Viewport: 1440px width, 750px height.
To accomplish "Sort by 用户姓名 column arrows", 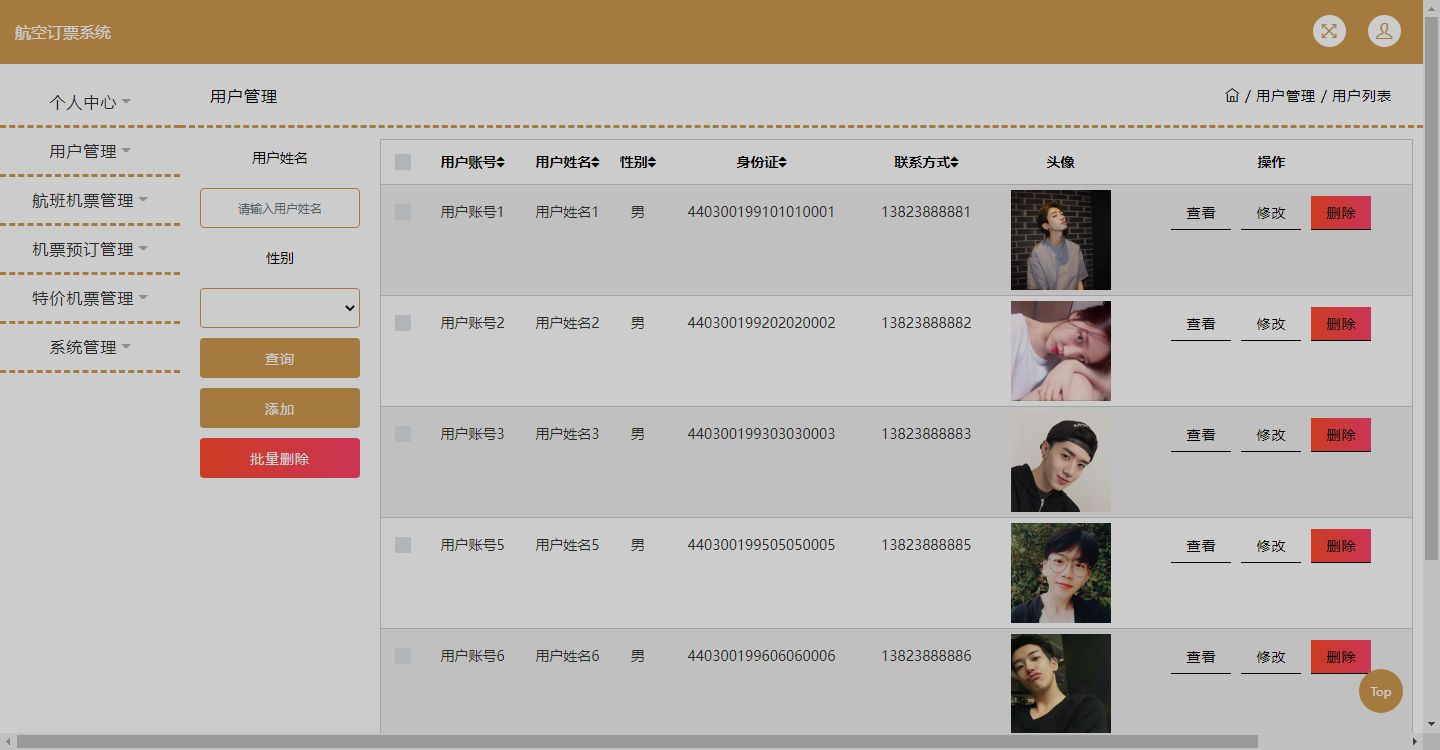I will click(596, 162).
